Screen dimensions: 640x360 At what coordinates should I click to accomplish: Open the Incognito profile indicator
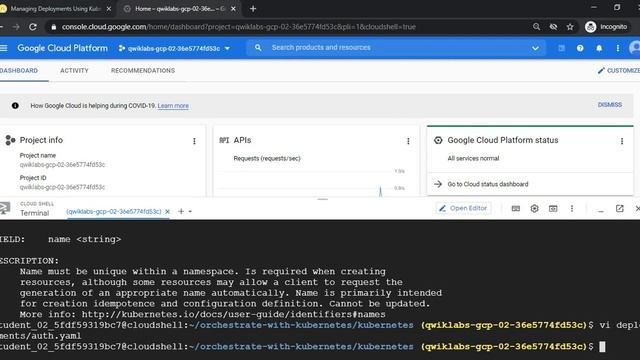pos(607,27)
